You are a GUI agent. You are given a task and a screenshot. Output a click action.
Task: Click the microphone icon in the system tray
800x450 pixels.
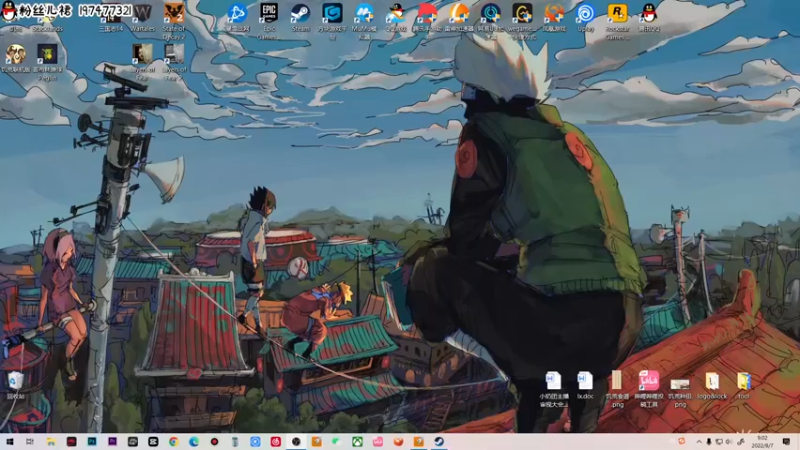709,442
